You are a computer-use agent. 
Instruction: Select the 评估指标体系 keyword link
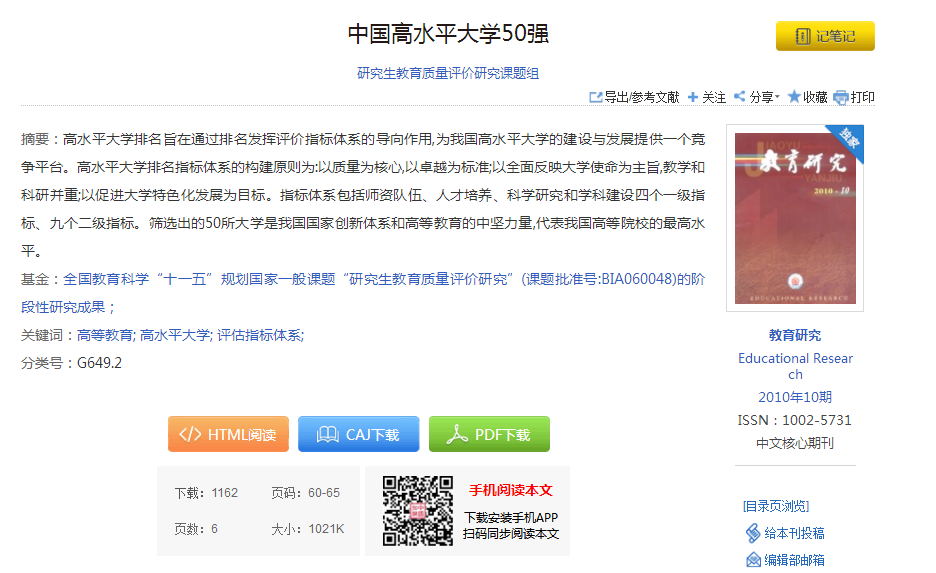pos(260,335)
